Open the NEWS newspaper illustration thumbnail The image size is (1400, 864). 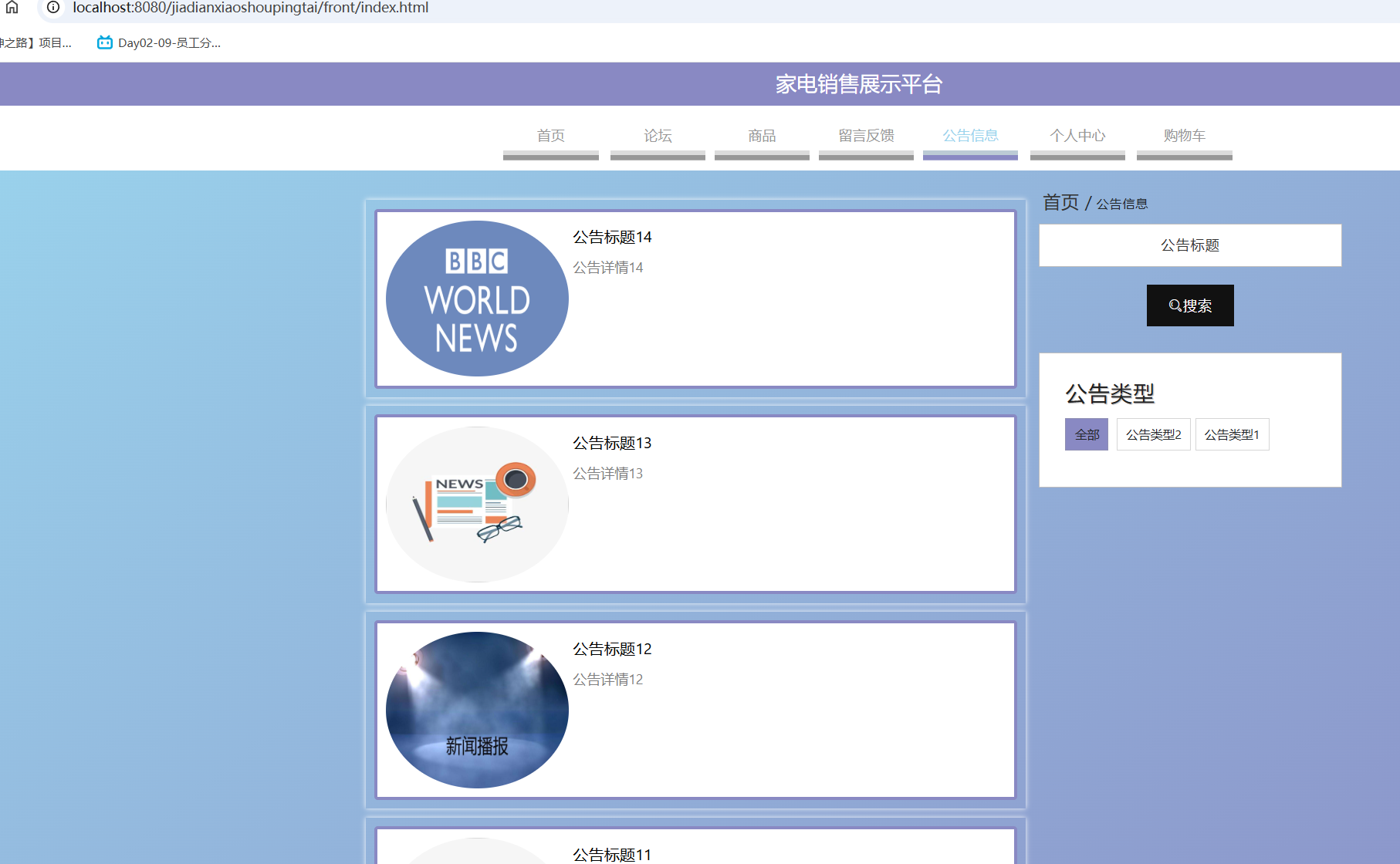pyautogui.click(x=477, y=505)
